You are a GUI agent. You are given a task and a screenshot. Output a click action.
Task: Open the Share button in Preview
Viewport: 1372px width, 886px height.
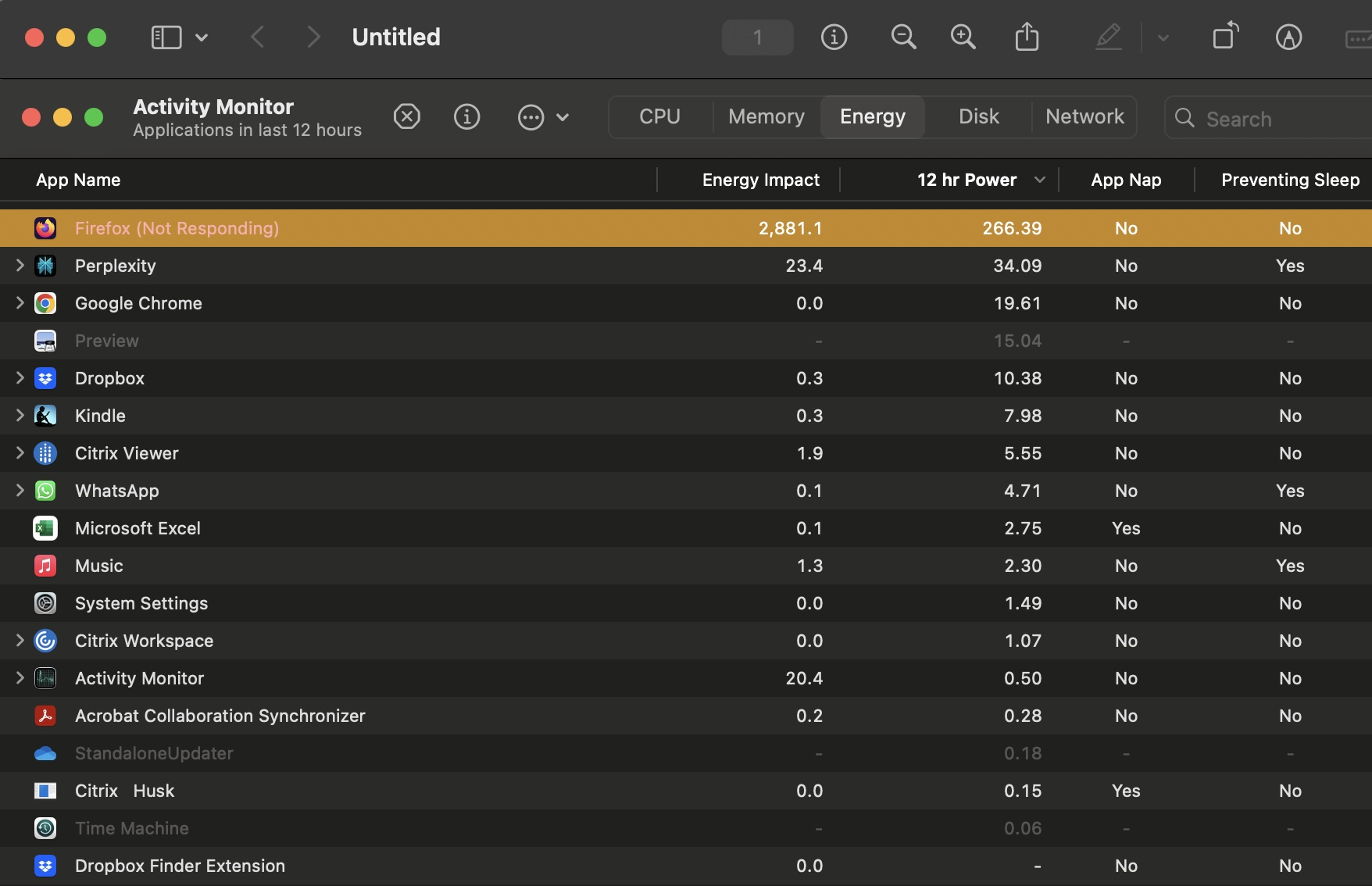coord(1027,37)
